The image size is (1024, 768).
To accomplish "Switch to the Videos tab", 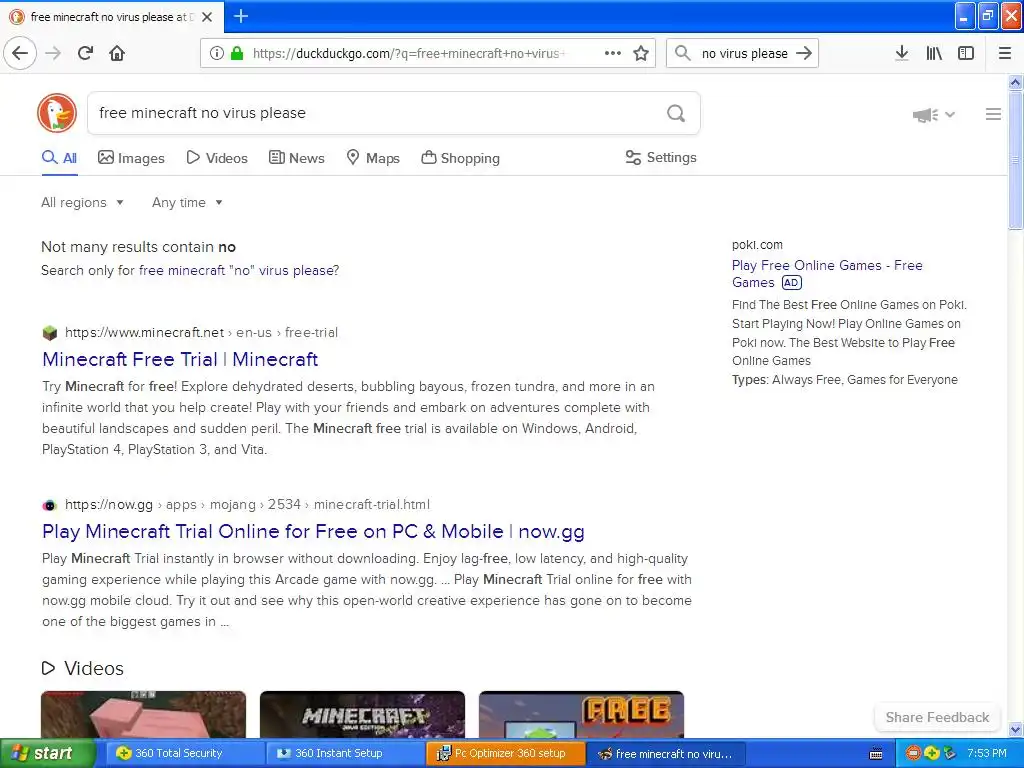I will pyautogui.click(x=217, y=158).
